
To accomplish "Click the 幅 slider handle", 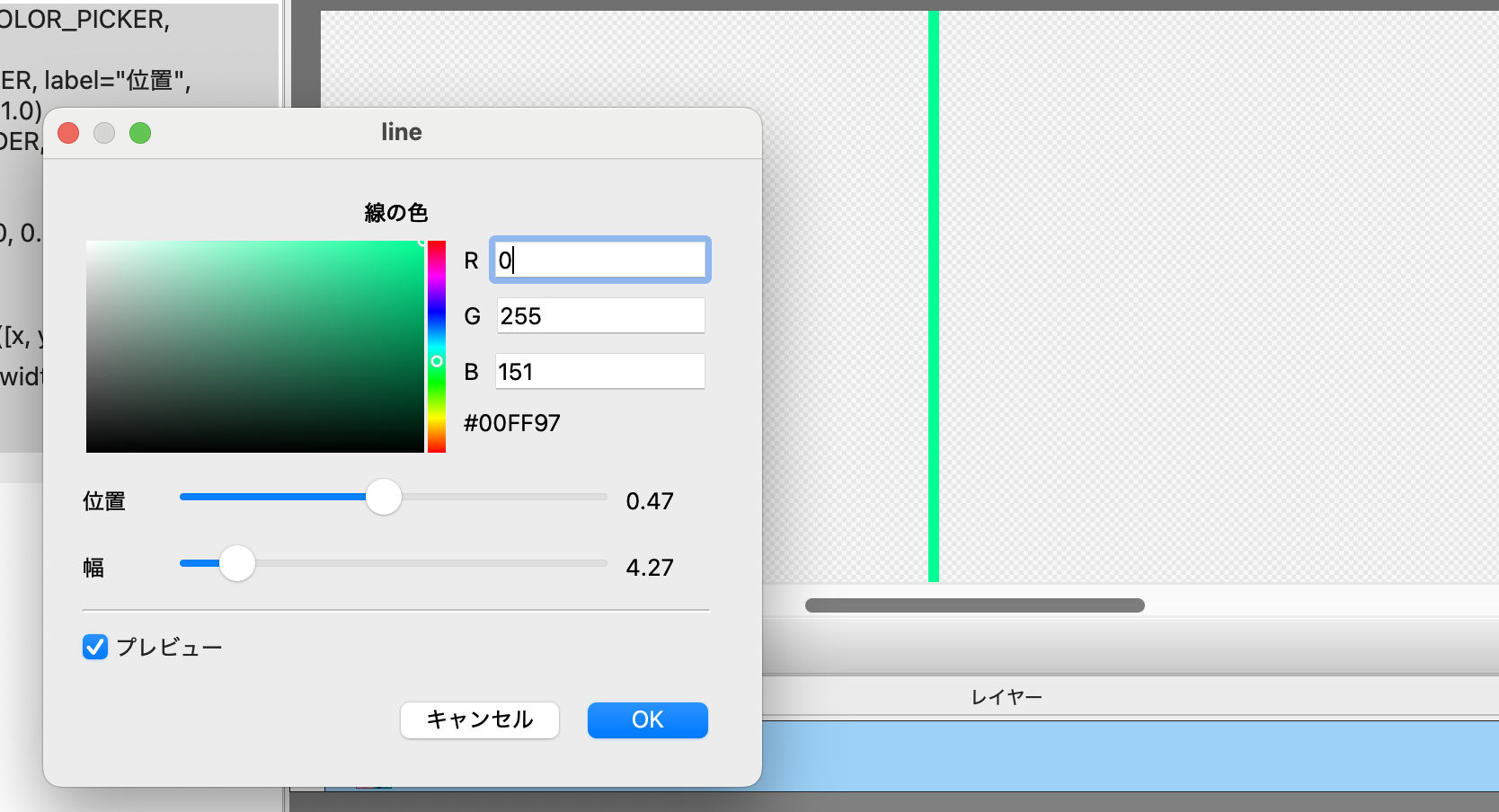I will [237, 564].
